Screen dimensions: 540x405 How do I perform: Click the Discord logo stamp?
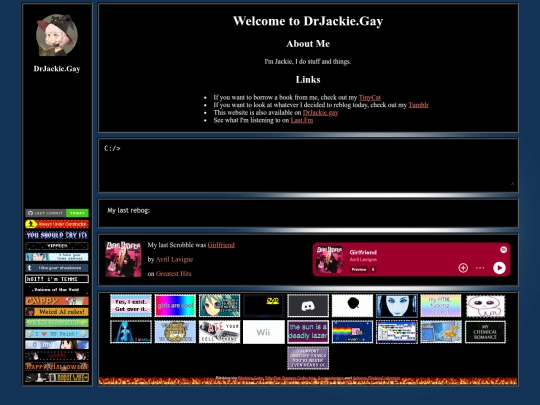(308, 305)
